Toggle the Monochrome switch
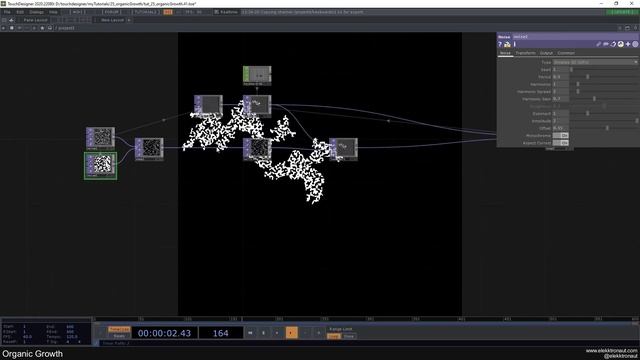640x360 pixels. (x=560, y=136)
